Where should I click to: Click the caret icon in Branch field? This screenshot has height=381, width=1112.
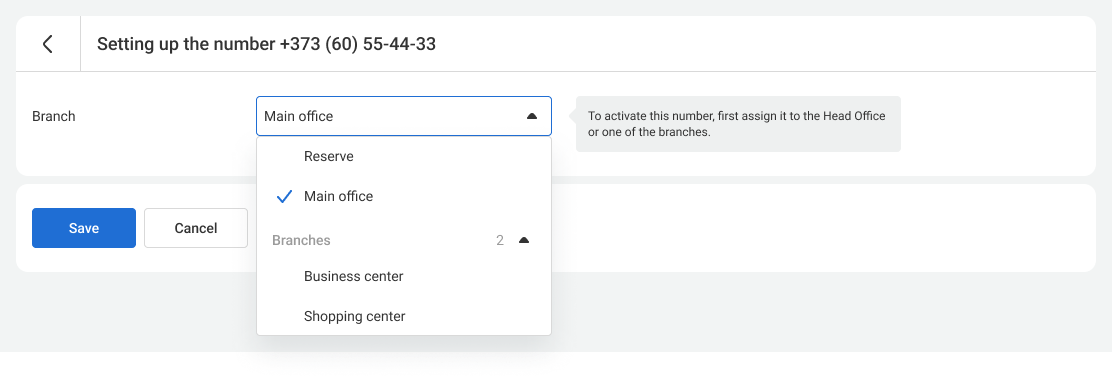[x=532, y=116]
